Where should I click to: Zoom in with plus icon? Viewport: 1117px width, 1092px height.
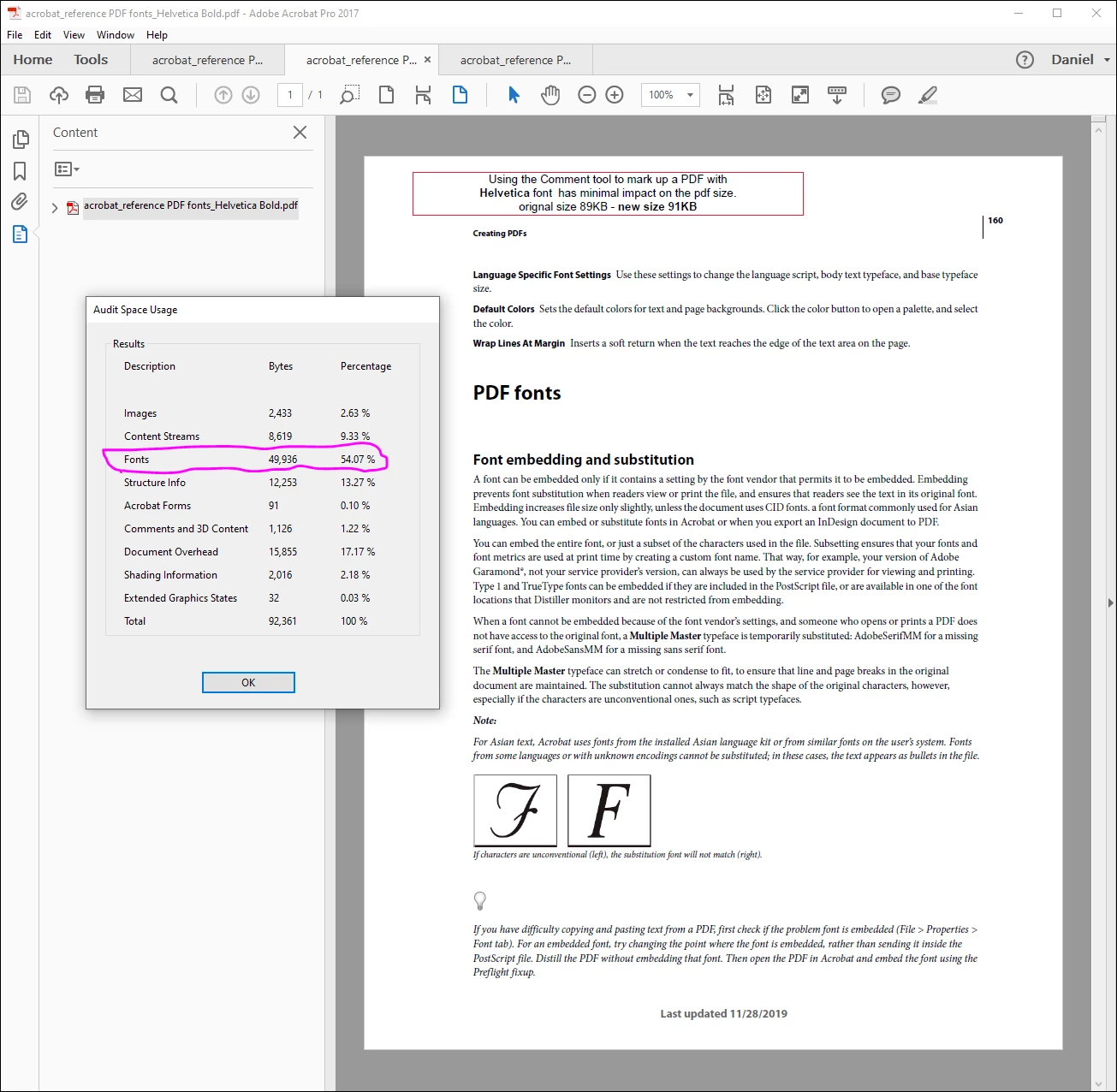click(615, 95)
